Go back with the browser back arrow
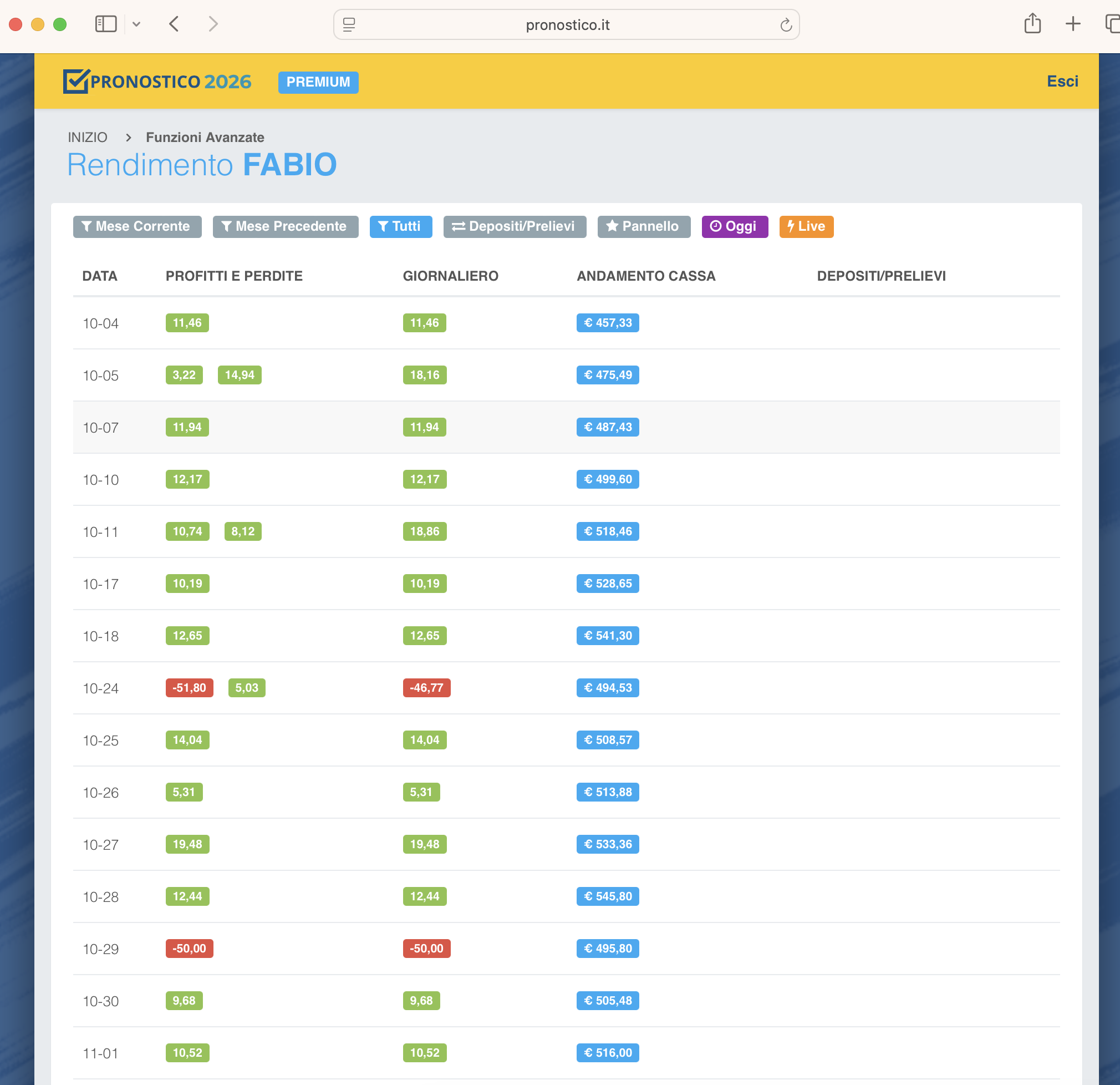 (174, 24)
